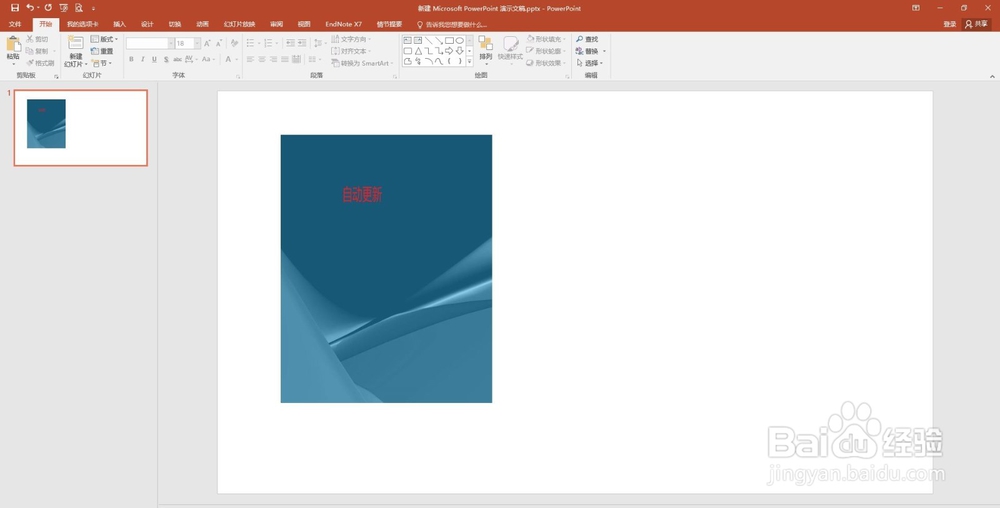The height and width of the screenshot is (508, 1000).
Task: Switch to the 幻灯片放映 tab
Action: [239, 24]
